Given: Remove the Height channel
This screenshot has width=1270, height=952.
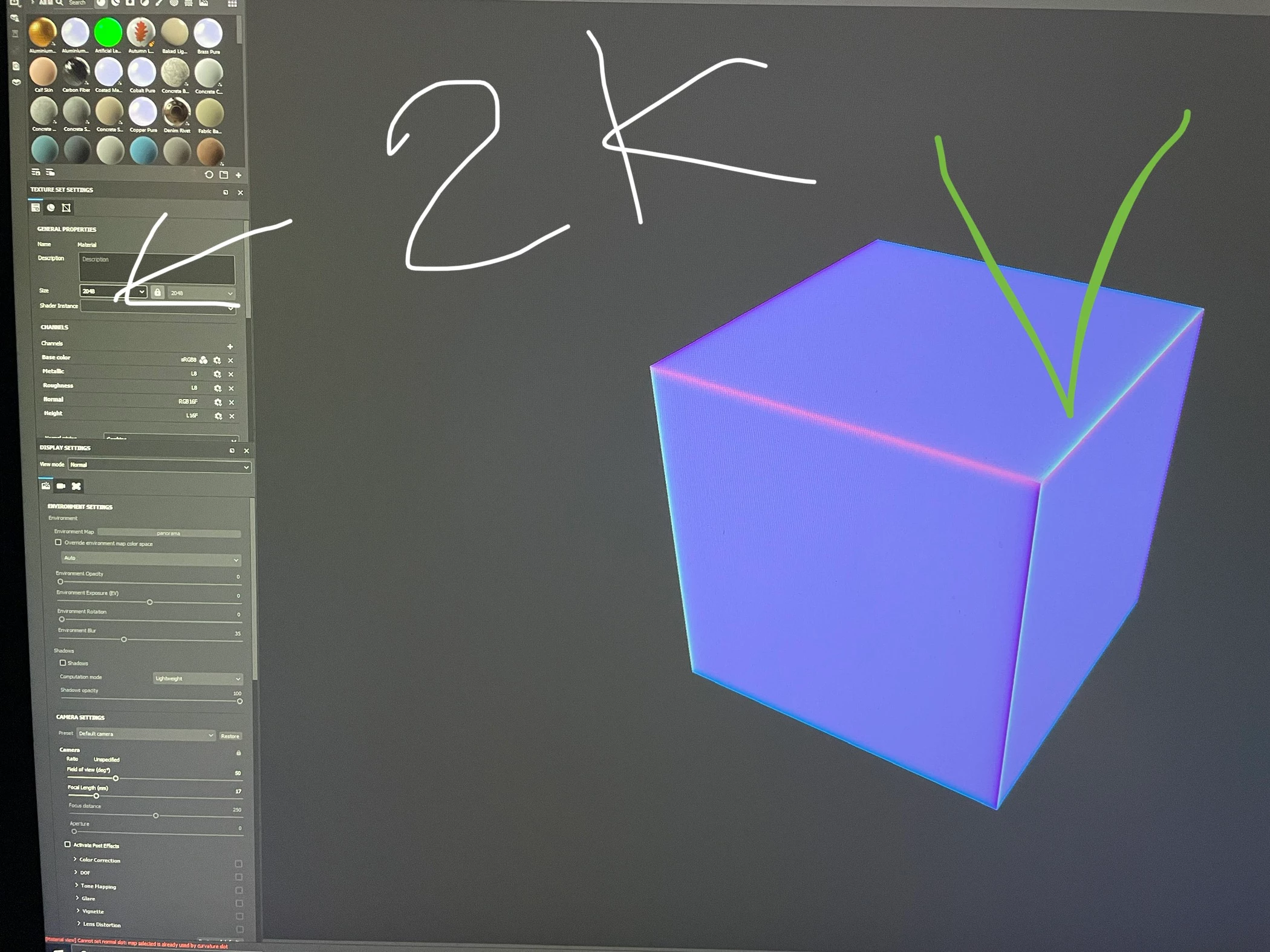Looking at the screenshot, I should point(232,416).
